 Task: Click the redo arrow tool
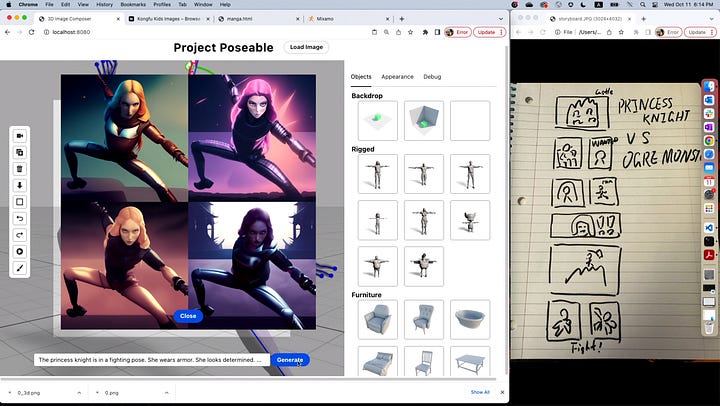pos(20,235)
